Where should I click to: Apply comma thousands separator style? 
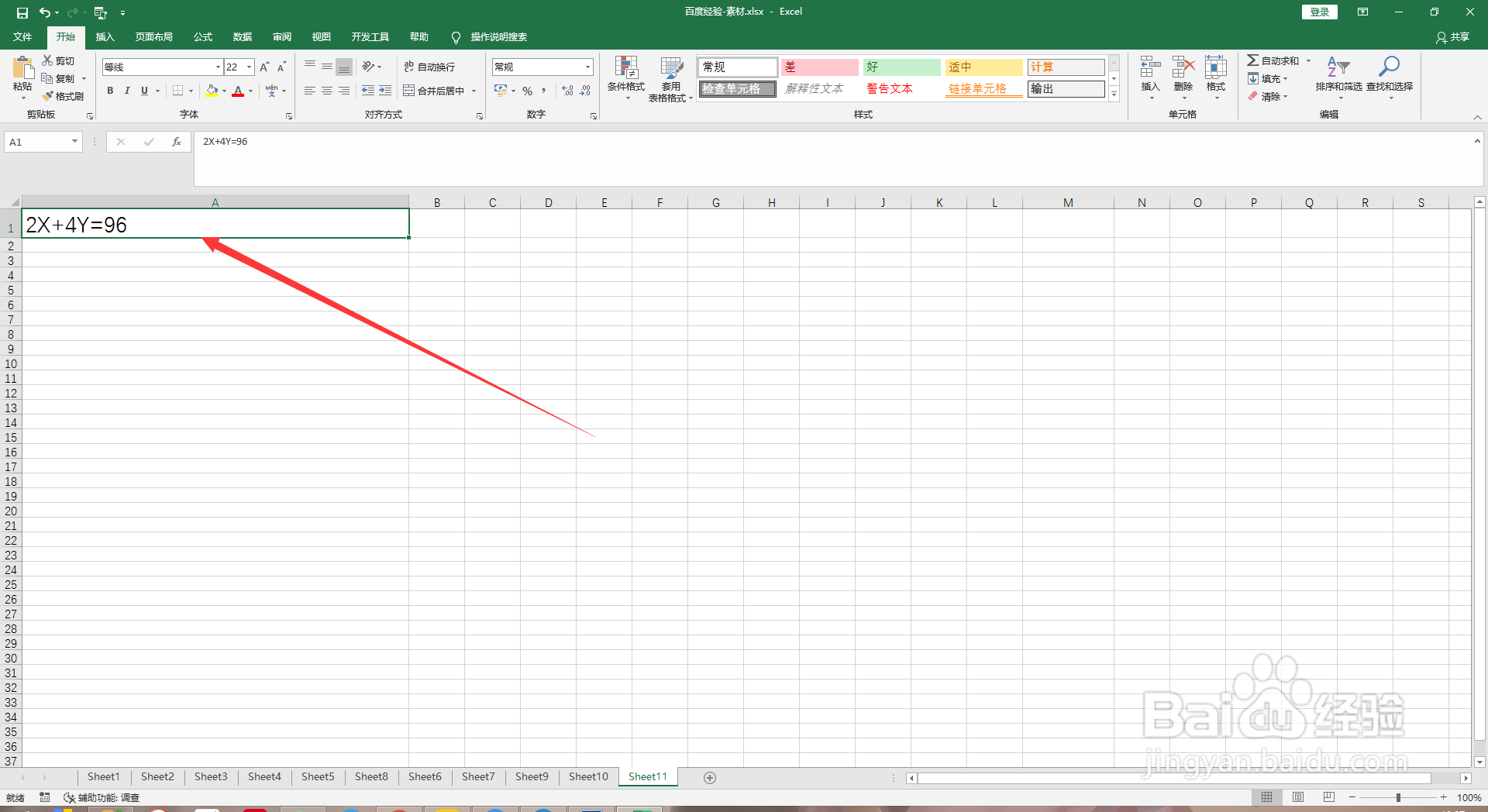click(543, 91)
